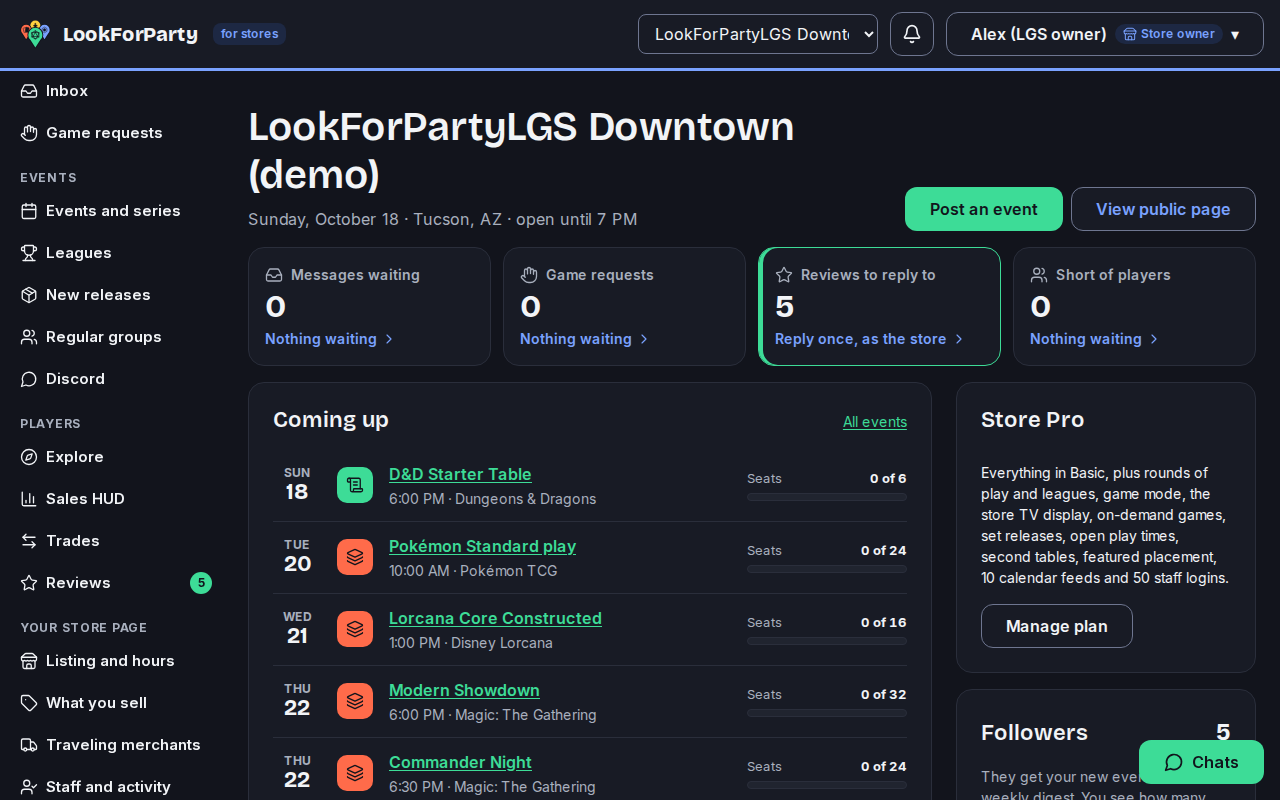Click the Explore compass icon
Screen dimensions: 1280x800
click(x=29, y=457)
